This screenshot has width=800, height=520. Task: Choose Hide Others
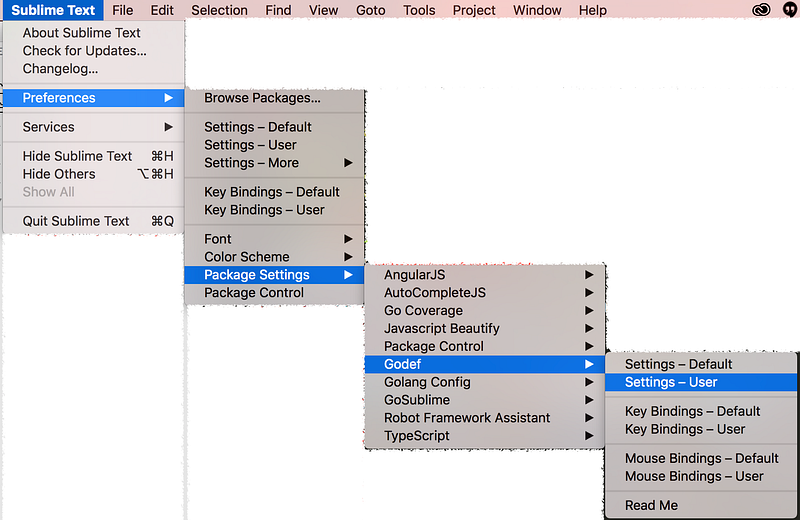(93, 174)
